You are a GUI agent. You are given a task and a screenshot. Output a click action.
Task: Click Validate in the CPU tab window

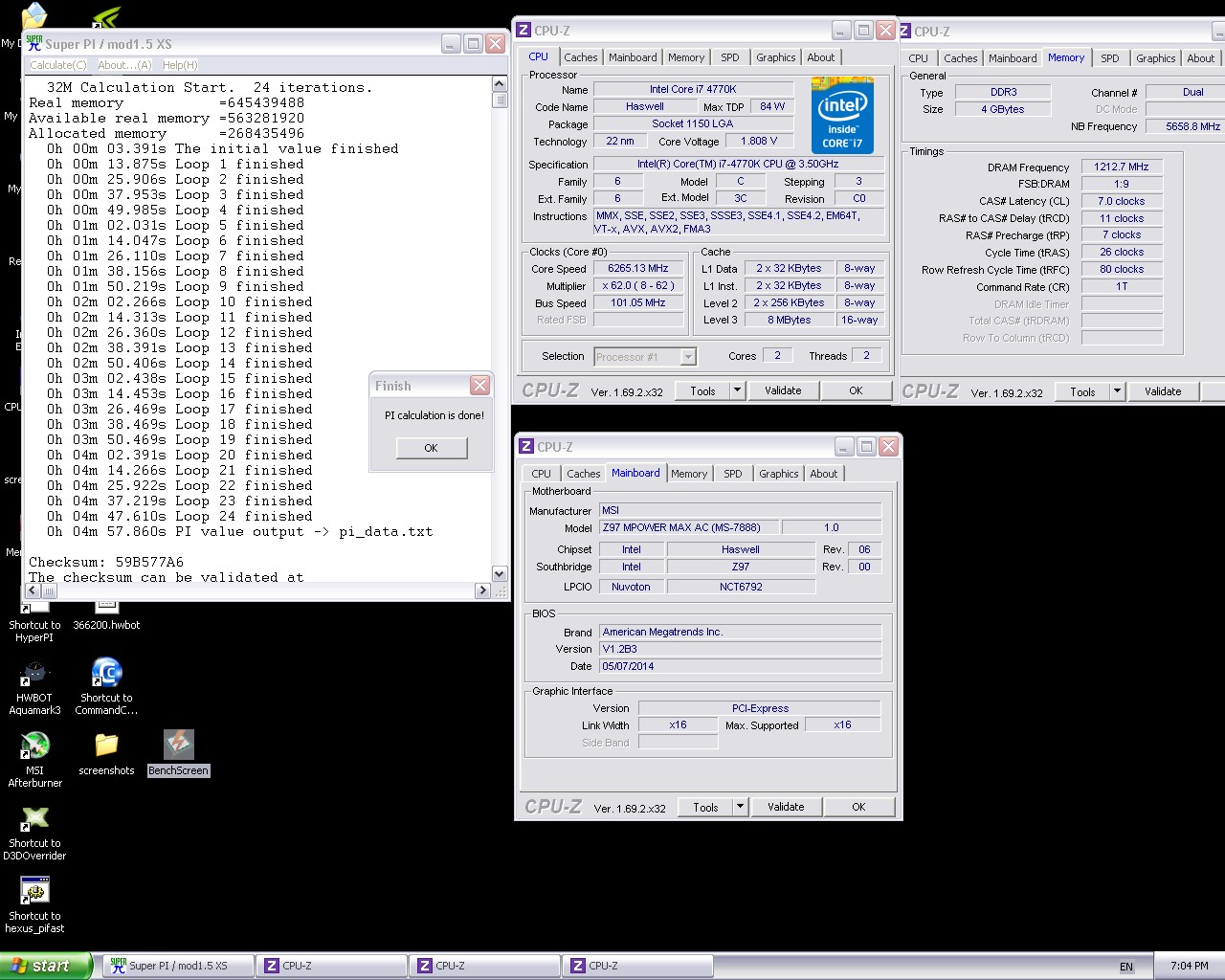click(x=783, y=390)
